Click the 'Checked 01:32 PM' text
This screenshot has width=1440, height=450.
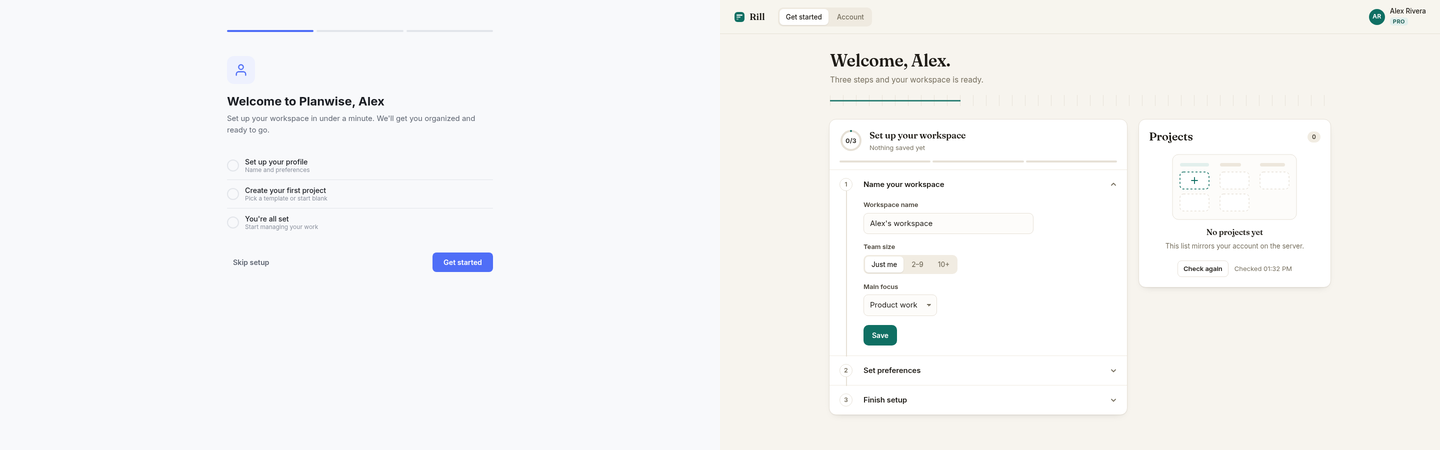[x=1263, y=269]
